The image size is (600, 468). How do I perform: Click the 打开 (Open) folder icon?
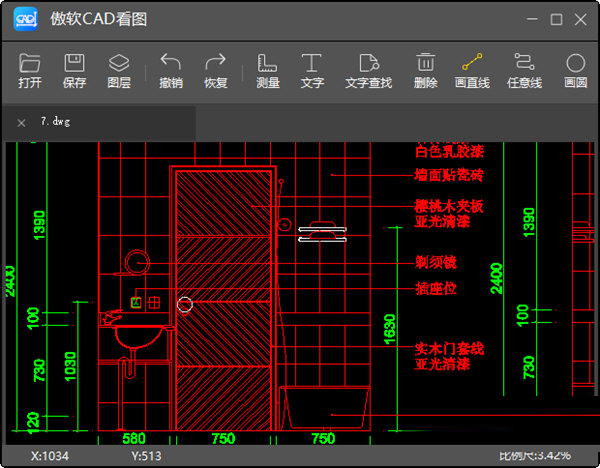(29, 70)
